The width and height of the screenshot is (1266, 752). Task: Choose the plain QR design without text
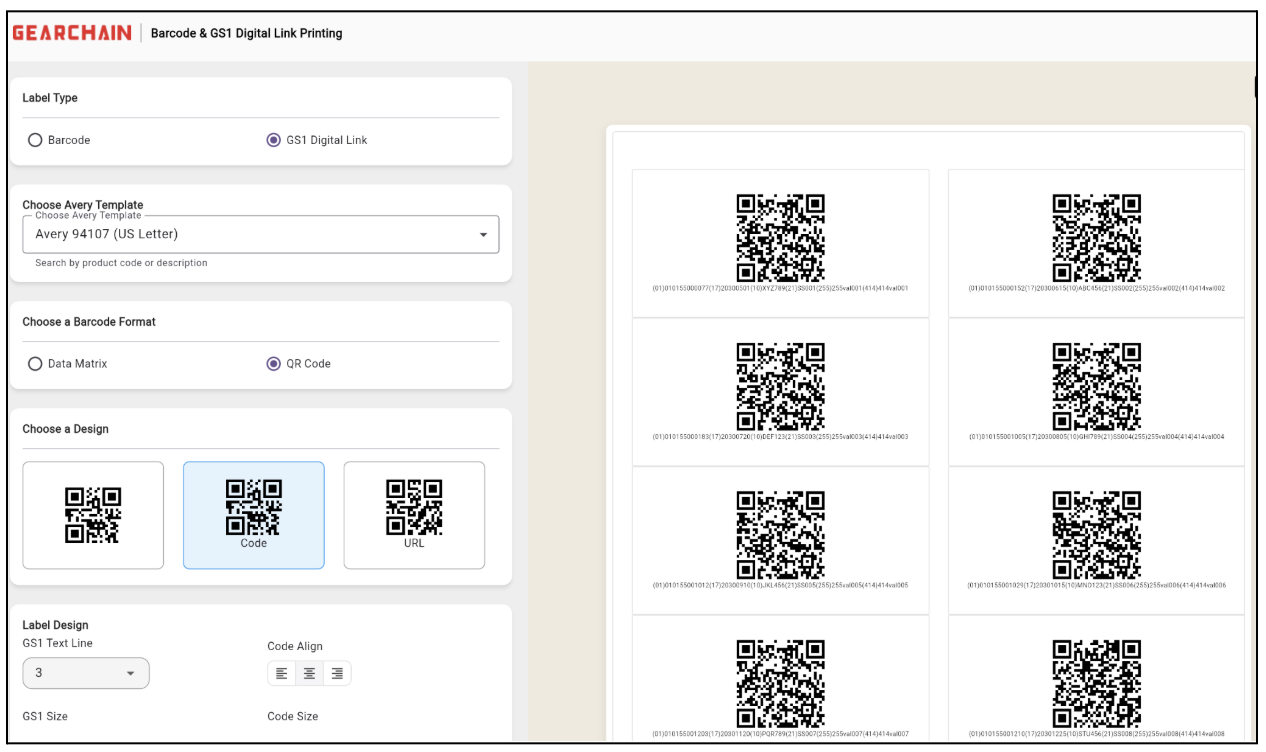coord(93,515)
